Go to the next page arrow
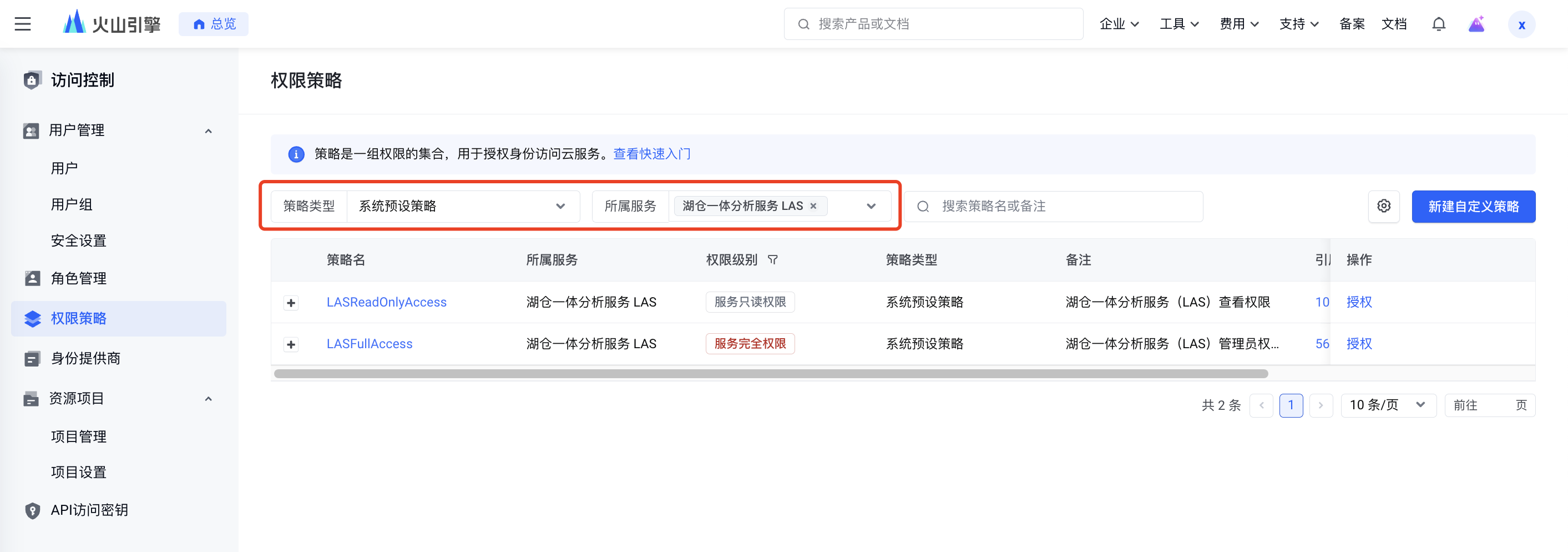 pos(1321,405)
